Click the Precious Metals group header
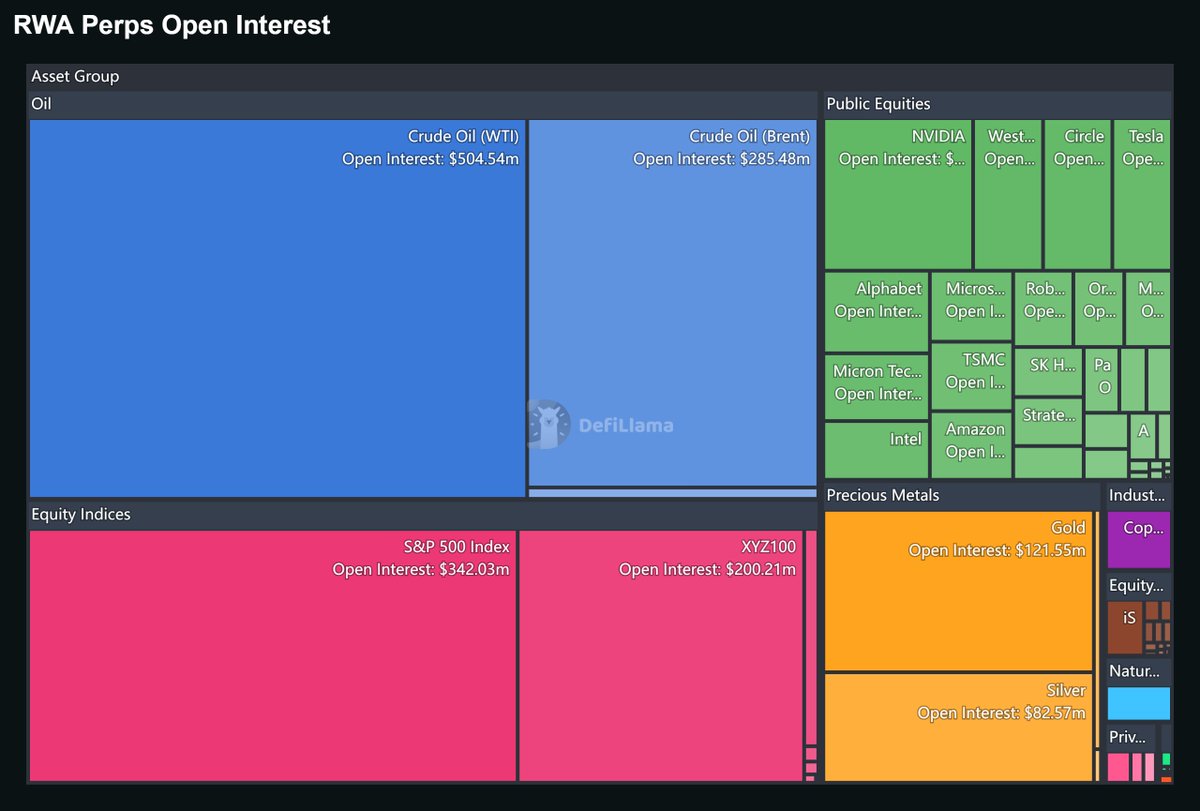 [961, 496]
